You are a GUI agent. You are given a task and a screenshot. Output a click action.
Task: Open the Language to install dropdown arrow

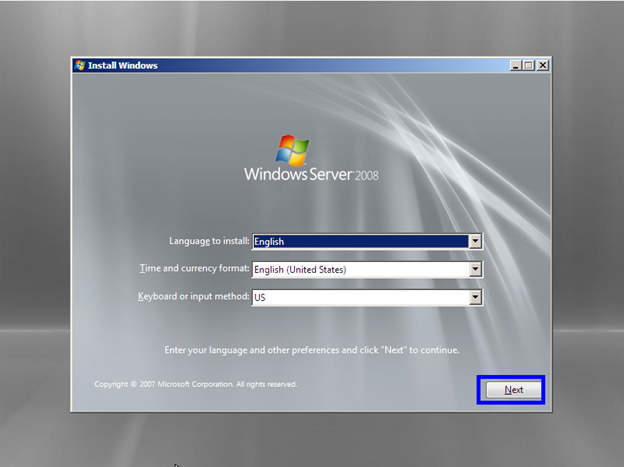pyautogui.click(x=475, y=241)
